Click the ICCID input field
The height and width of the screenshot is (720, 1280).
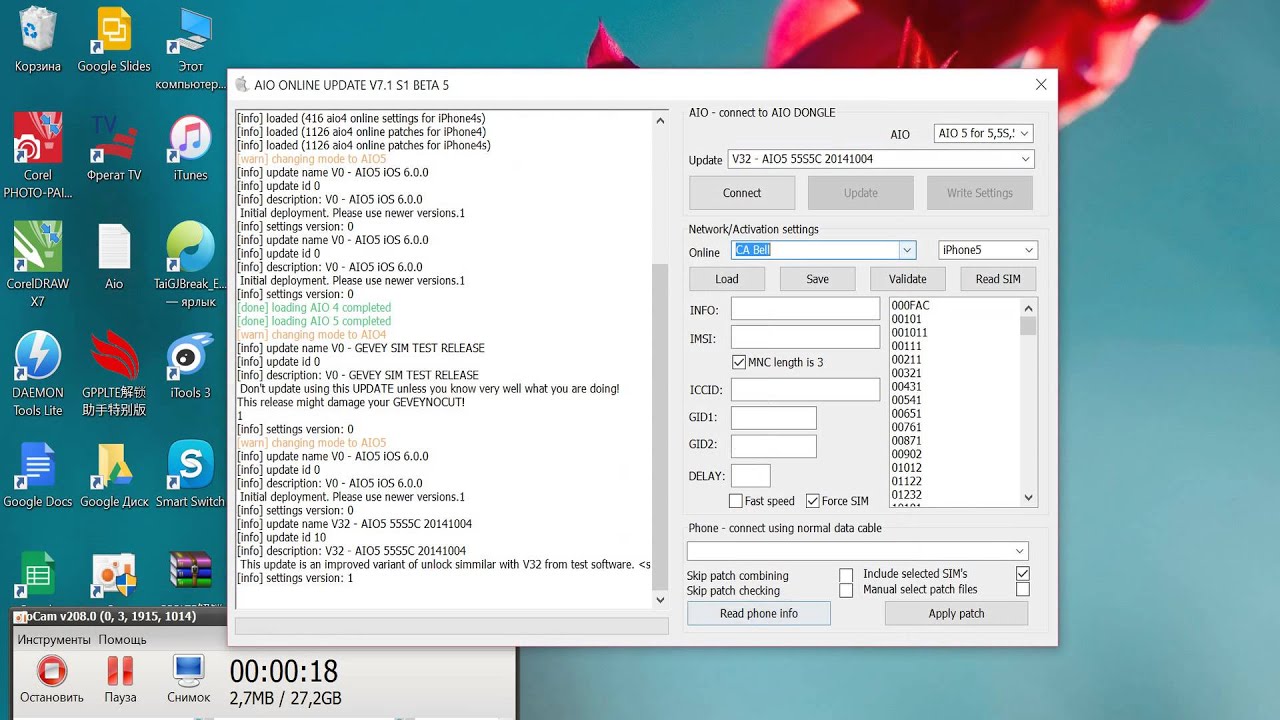click(805, 390)
